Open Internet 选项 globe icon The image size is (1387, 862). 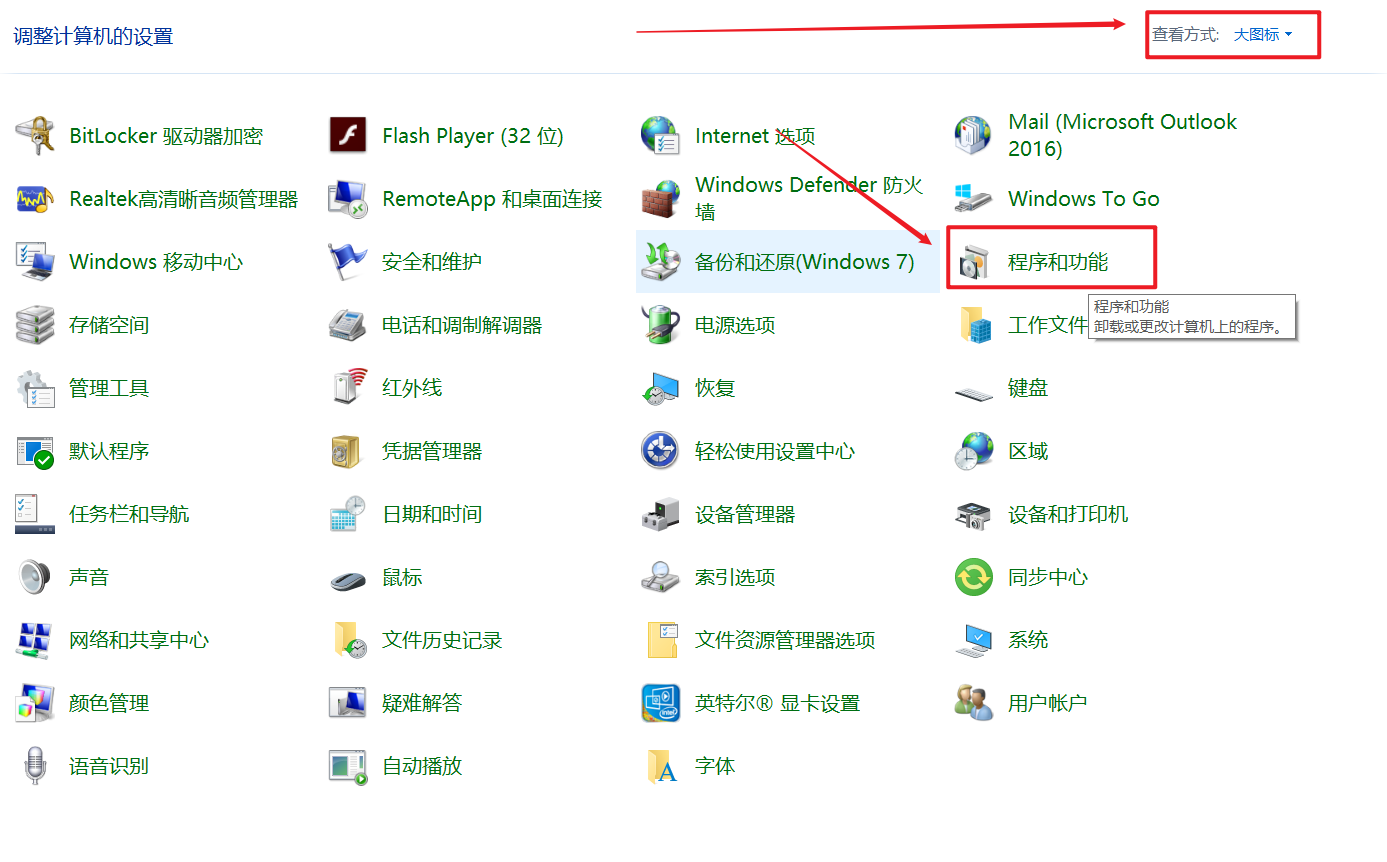tap(660, 136)
